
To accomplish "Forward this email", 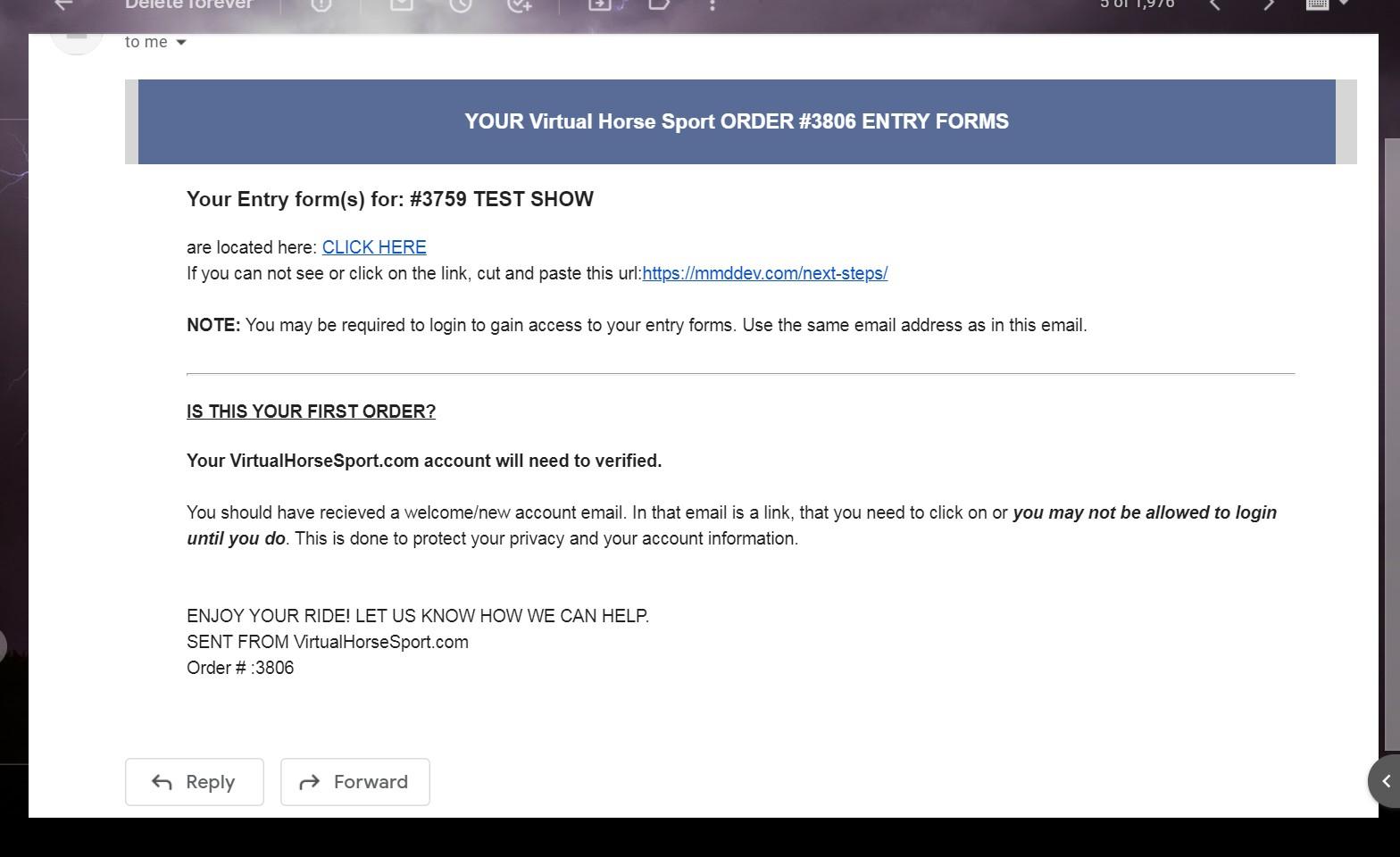I will (x=355, y=782).
